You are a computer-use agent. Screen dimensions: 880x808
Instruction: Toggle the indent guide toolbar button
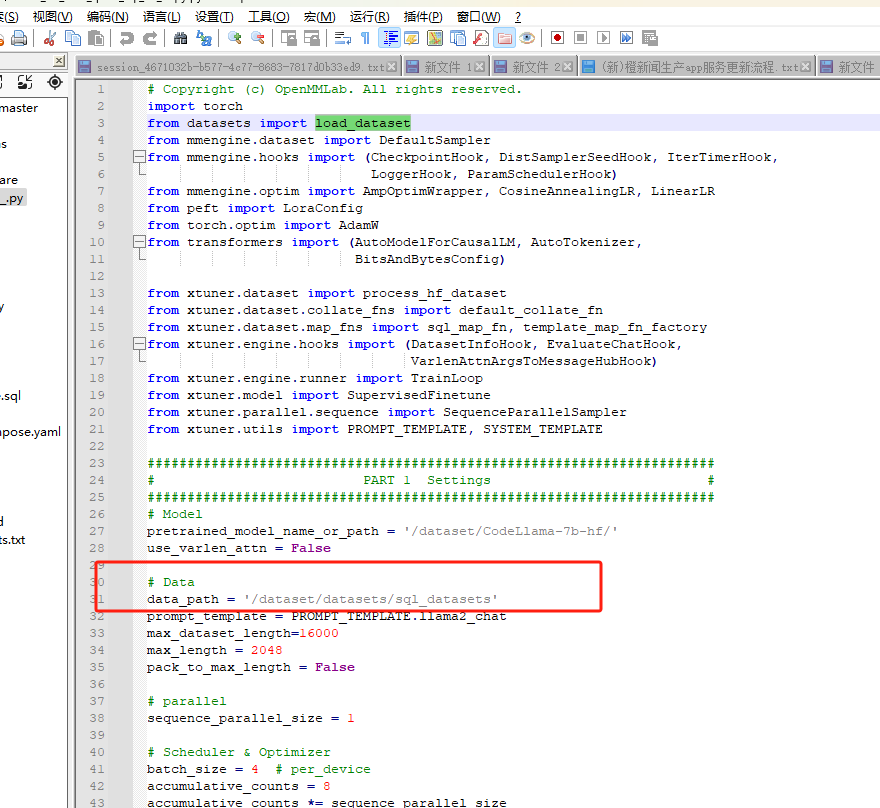pyautogui.click(x=389, y=38)
